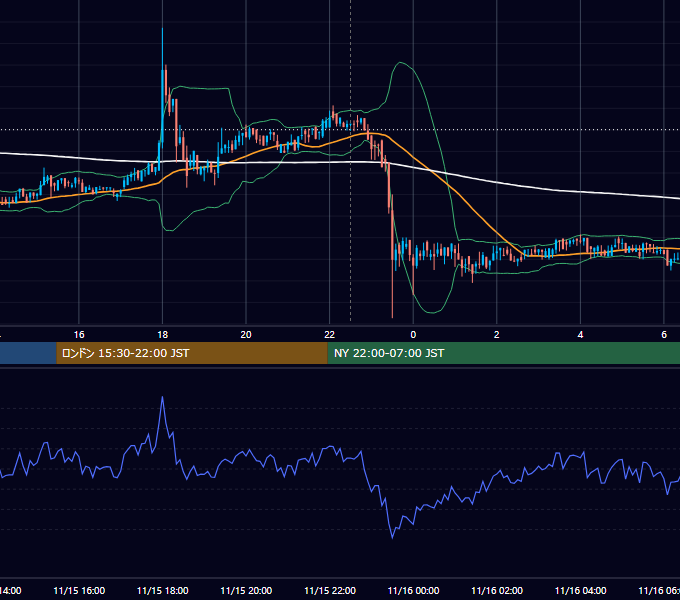Click the hour 18 axis label
The height and width of the screenshot is (600, 680).
tap(163, 334)
